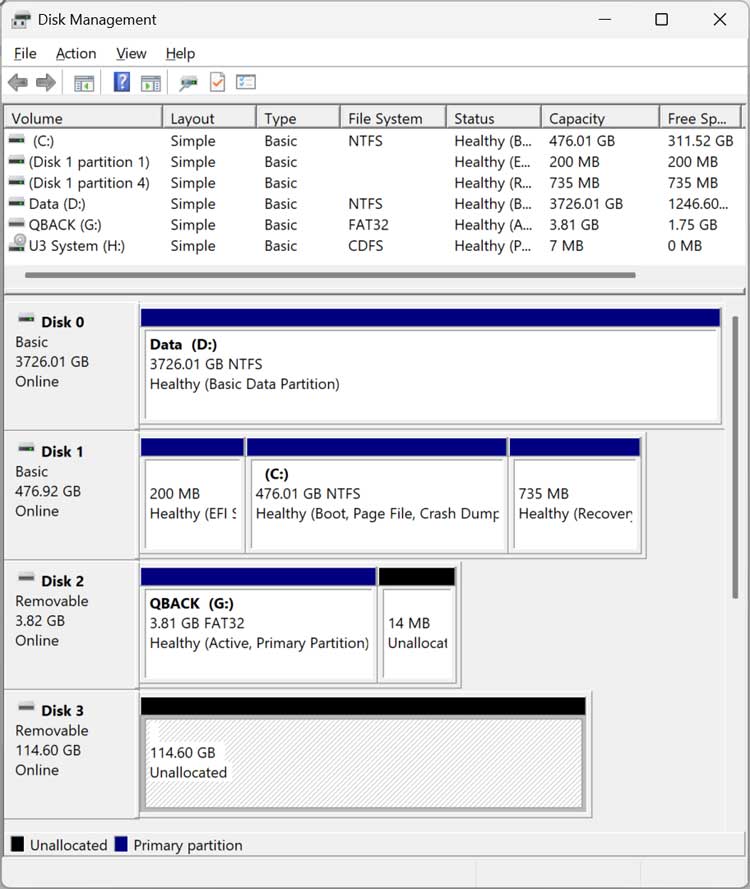Click the Disk Management title bar app icon

[x=21, y=20]
